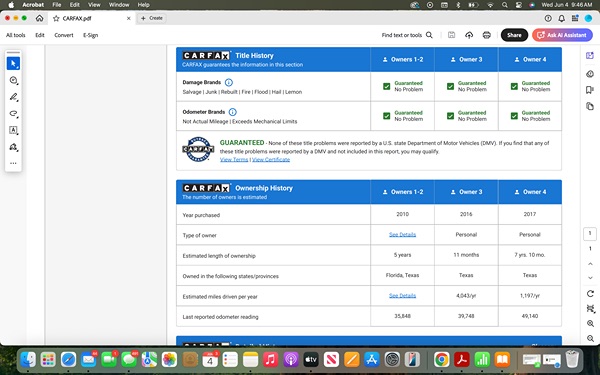Screen dimensions: 600x375
Task: Expand more tools via the three dots
Action: (13, 163)
